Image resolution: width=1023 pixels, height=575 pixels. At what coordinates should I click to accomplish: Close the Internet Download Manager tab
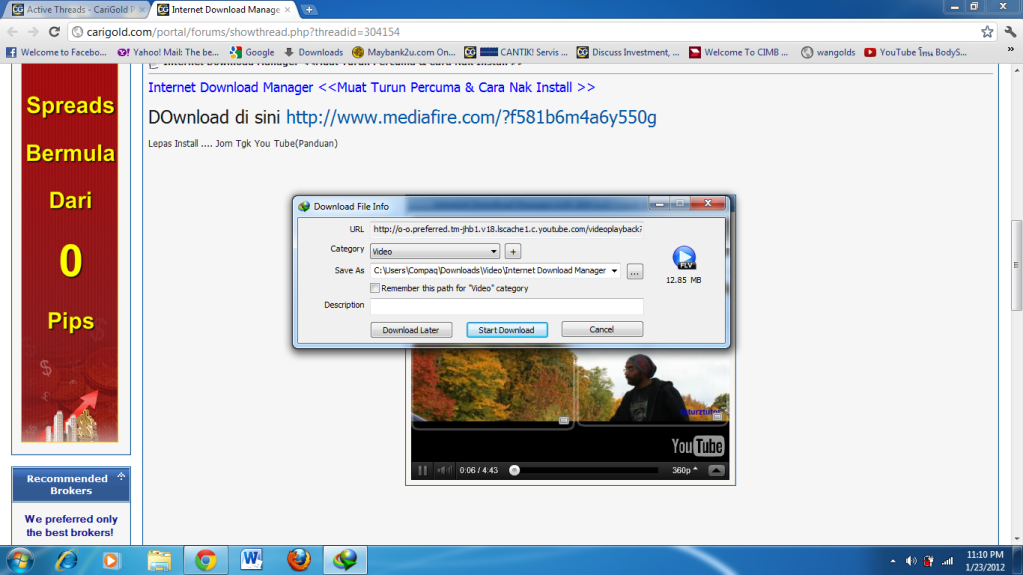click(287, 10)
